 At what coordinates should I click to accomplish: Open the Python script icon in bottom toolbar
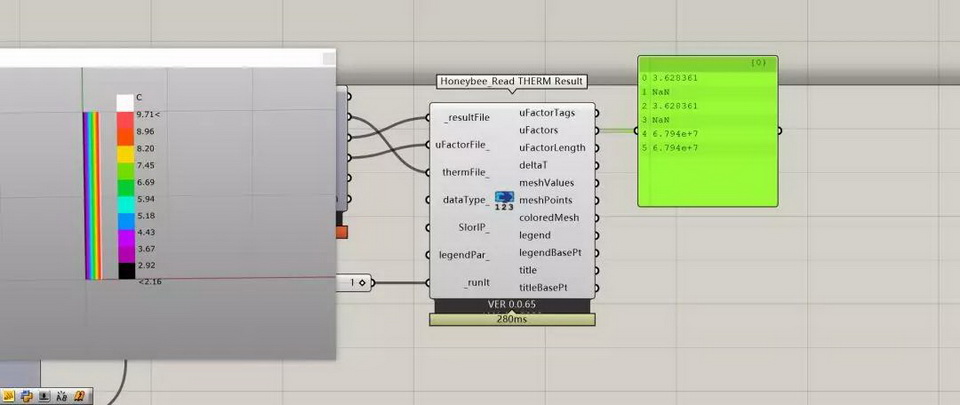pyautogui.click(x=26, y=397)
